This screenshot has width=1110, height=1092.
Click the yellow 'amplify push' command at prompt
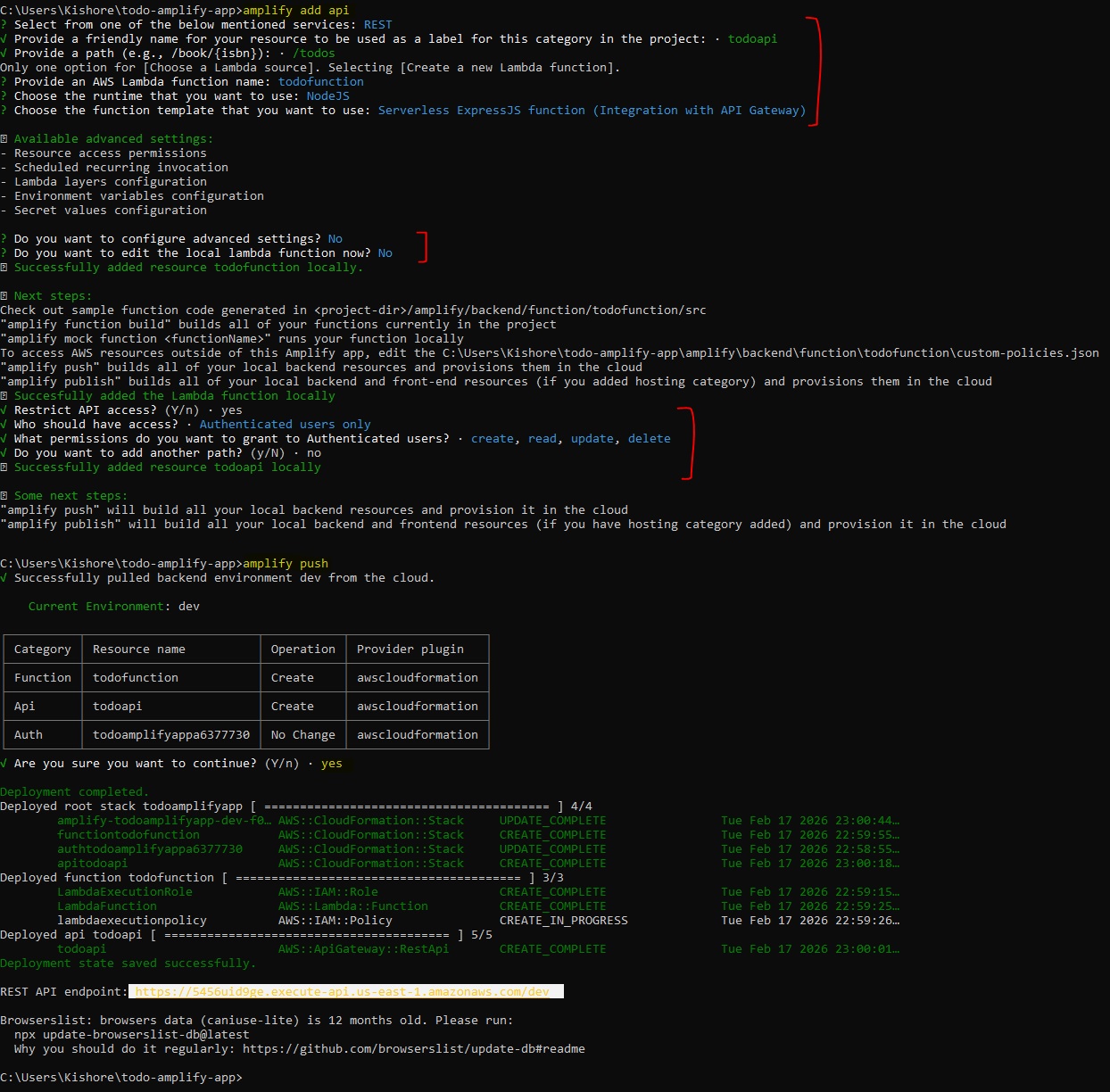(x=285, y=563)
